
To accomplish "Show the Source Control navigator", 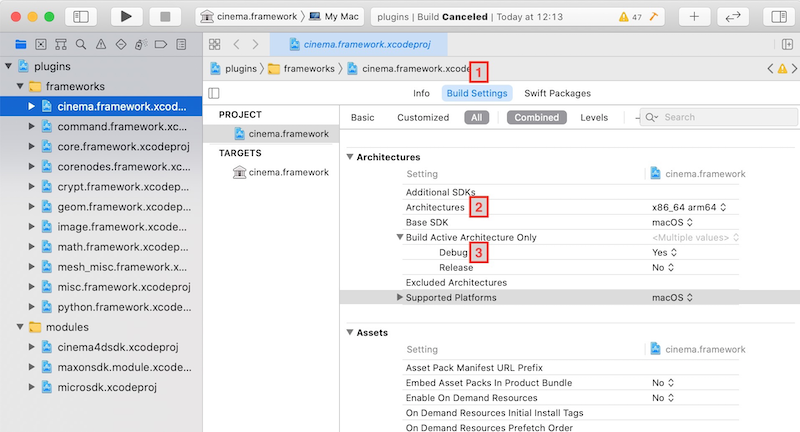I will [41, 45].
